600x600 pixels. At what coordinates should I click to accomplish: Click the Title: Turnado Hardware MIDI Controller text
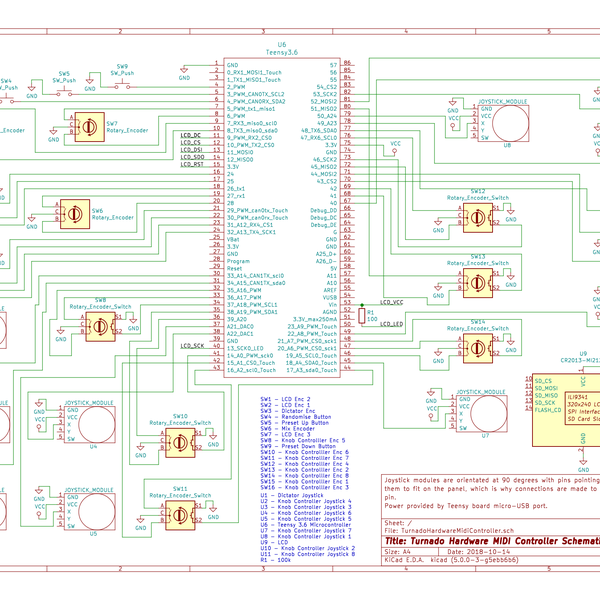click(x=492, y=541)
